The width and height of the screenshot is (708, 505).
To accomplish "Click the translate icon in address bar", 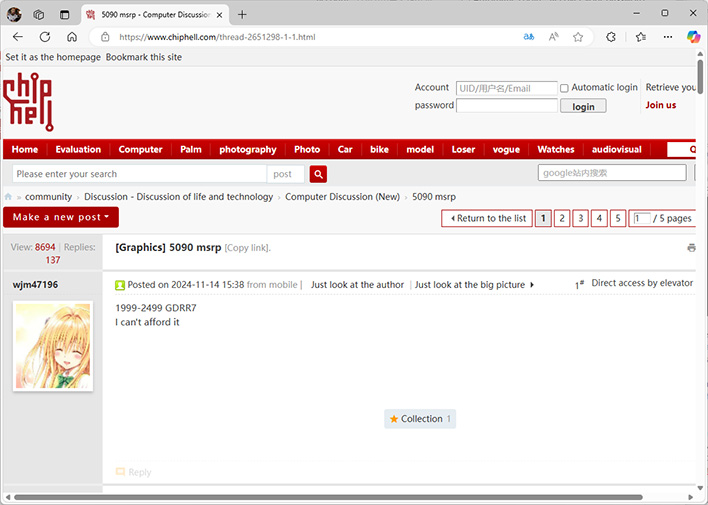I will pyautogui.click(x=529, y=37).
